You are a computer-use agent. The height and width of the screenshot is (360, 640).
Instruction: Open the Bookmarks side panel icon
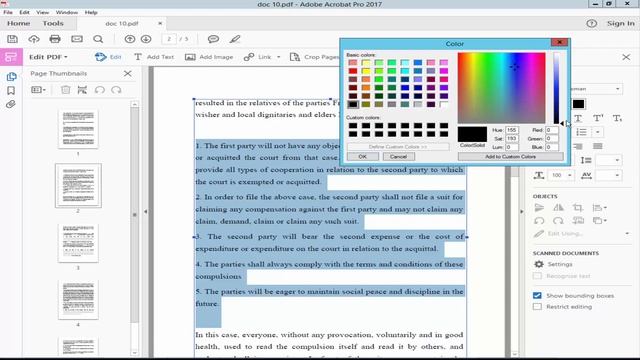pyautogui.click(x=11, y=90)
